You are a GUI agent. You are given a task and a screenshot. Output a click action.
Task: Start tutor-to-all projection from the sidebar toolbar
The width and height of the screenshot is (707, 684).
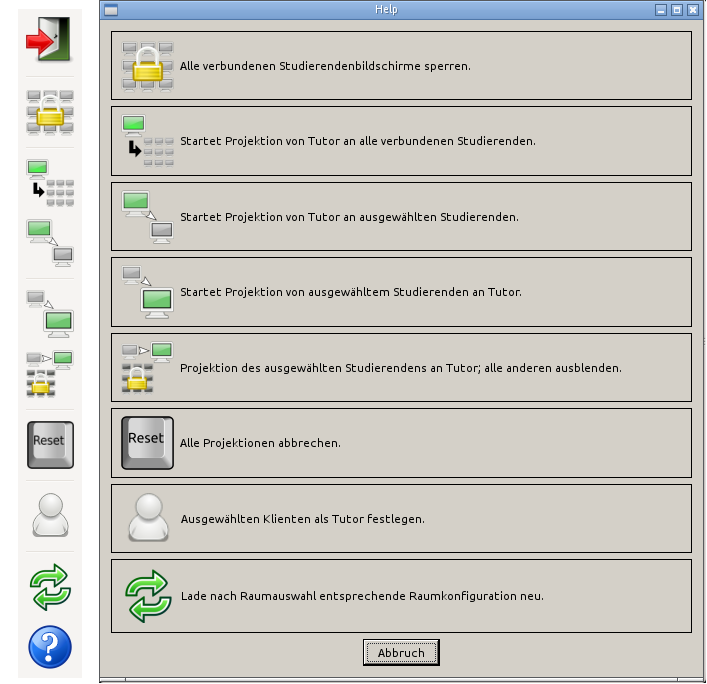(x=50, y=182)
